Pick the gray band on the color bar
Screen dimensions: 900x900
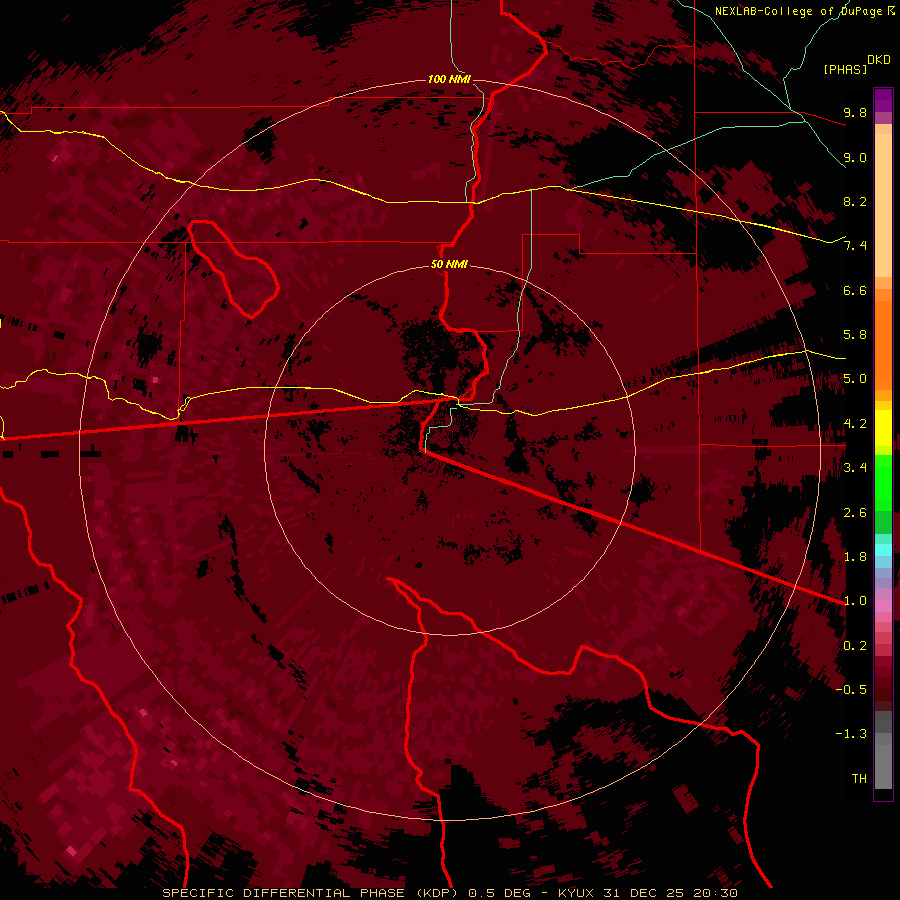pos(883,749)
